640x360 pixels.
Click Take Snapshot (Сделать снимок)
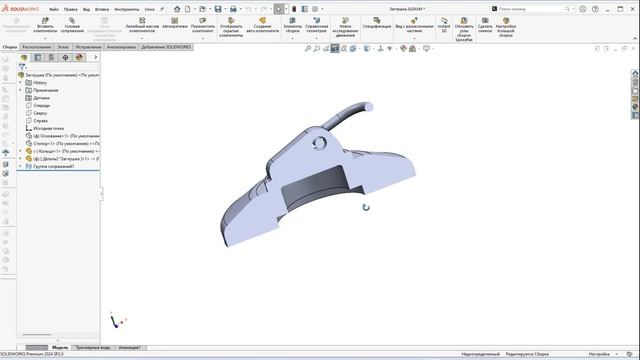pos(485,25)
